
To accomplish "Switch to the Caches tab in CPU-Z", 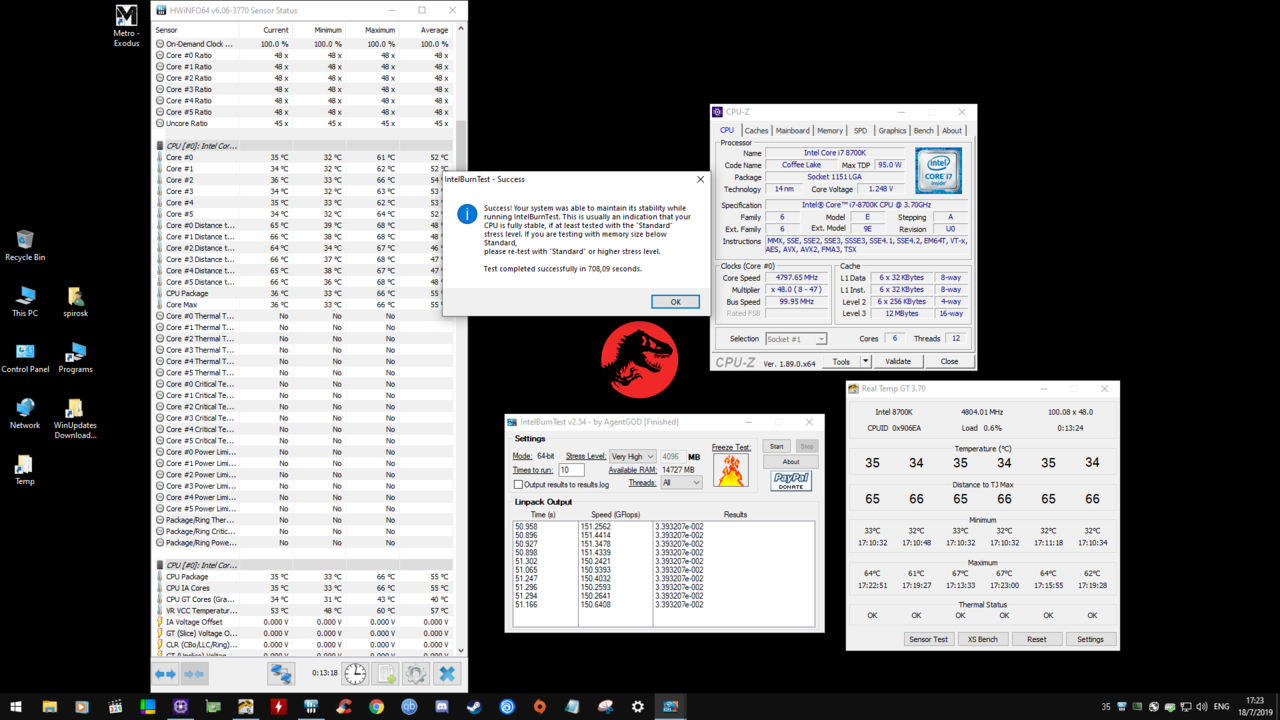I will pos(756,130).
